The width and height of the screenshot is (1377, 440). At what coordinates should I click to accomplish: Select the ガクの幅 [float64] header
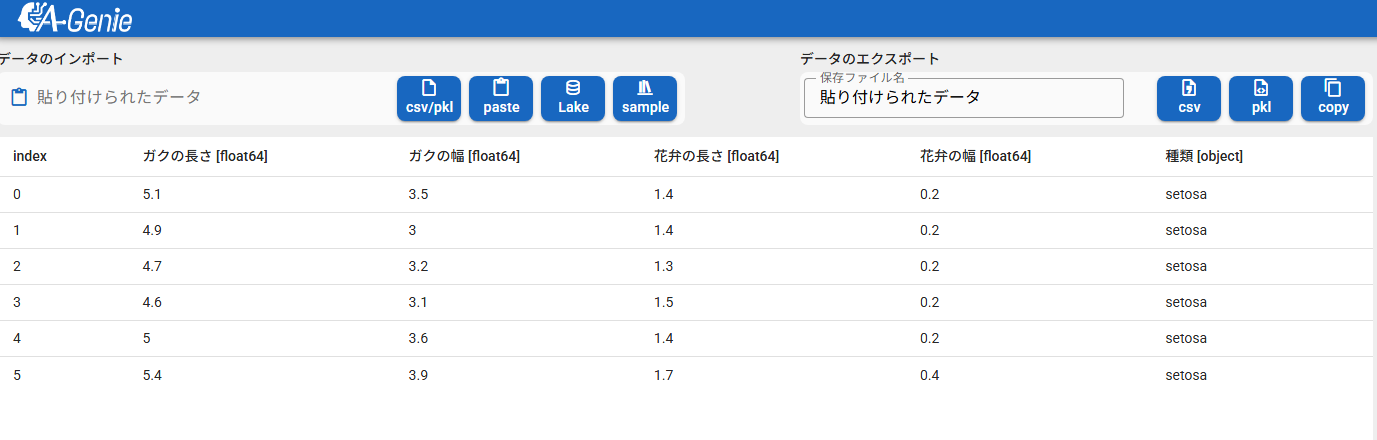point(464,156)
